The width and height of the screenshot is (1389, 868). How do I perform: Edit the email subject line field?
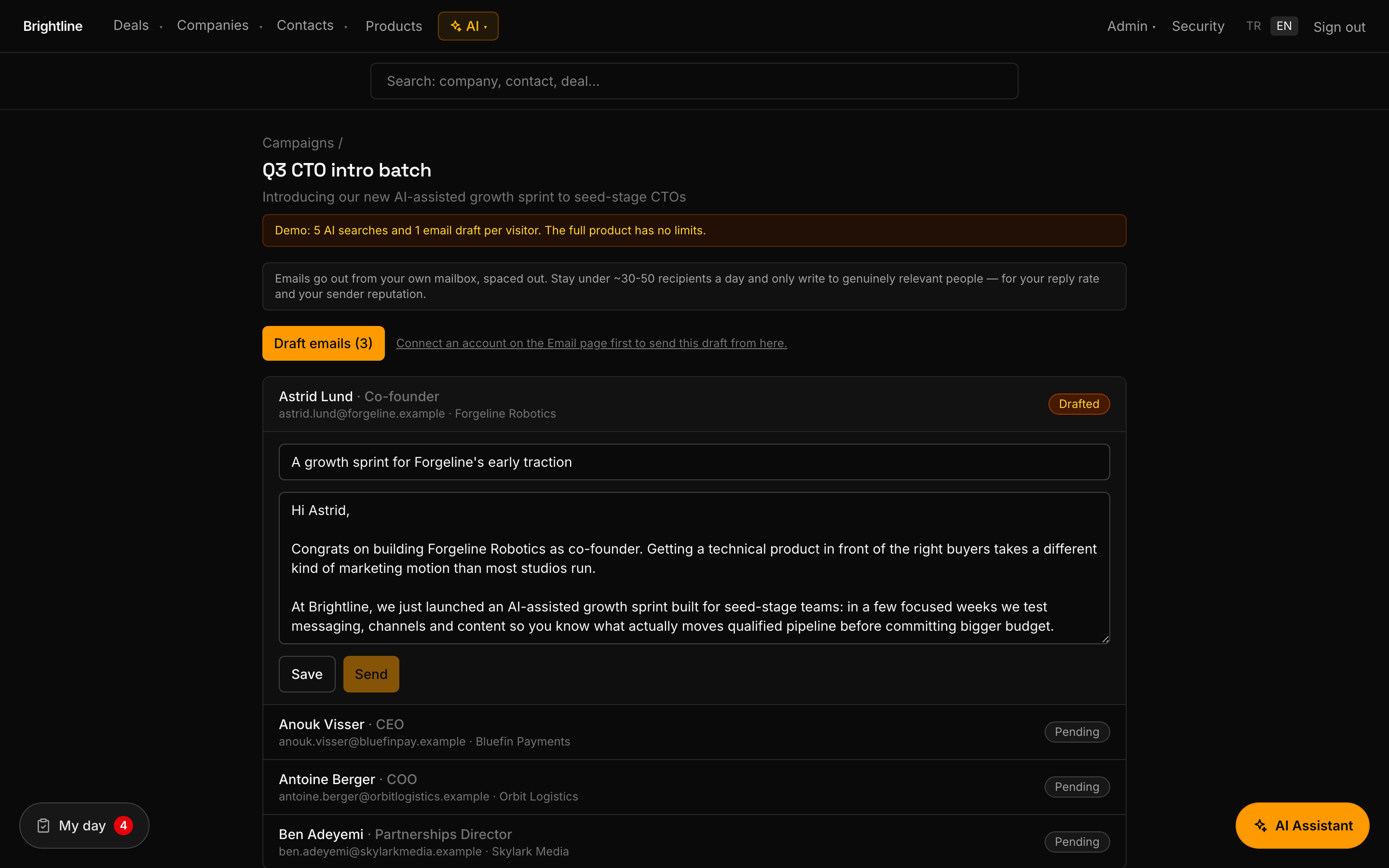click(x=694, y=462)
